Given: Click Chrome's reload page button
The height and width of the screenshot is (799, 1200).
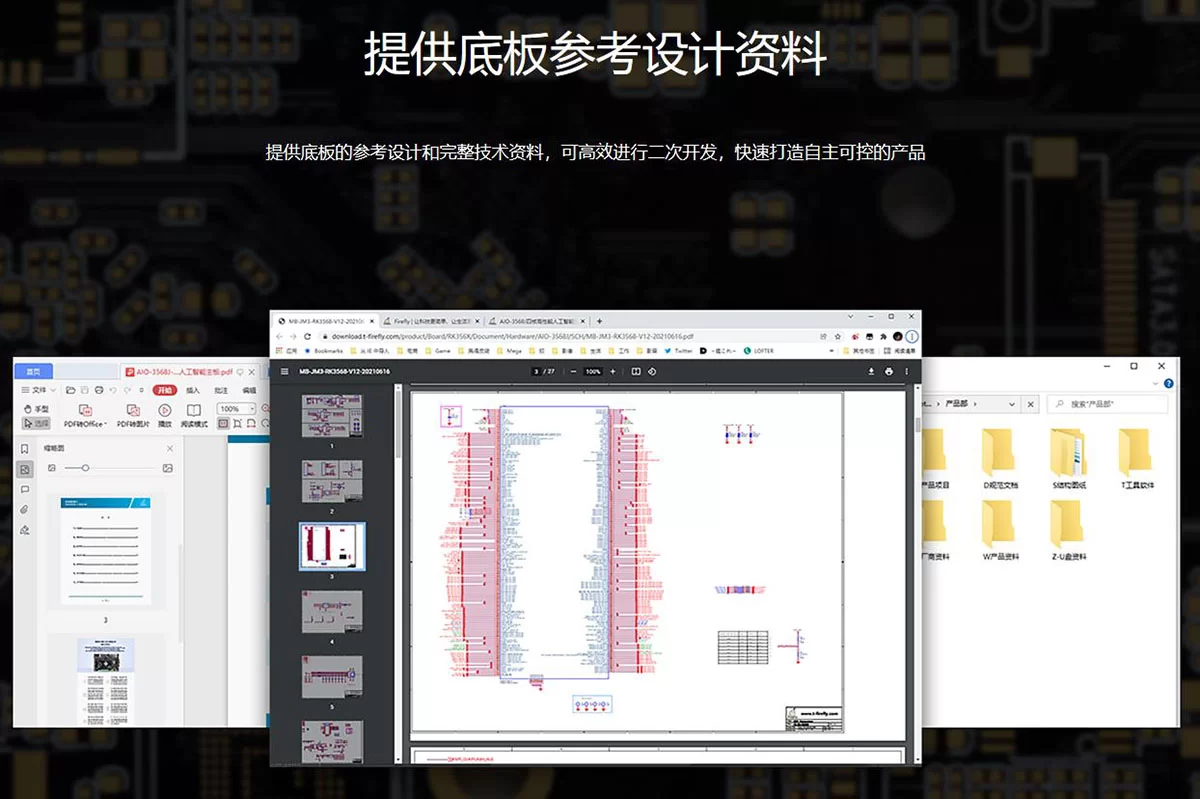Looking at the screenshot, I should tap(308, 336).
